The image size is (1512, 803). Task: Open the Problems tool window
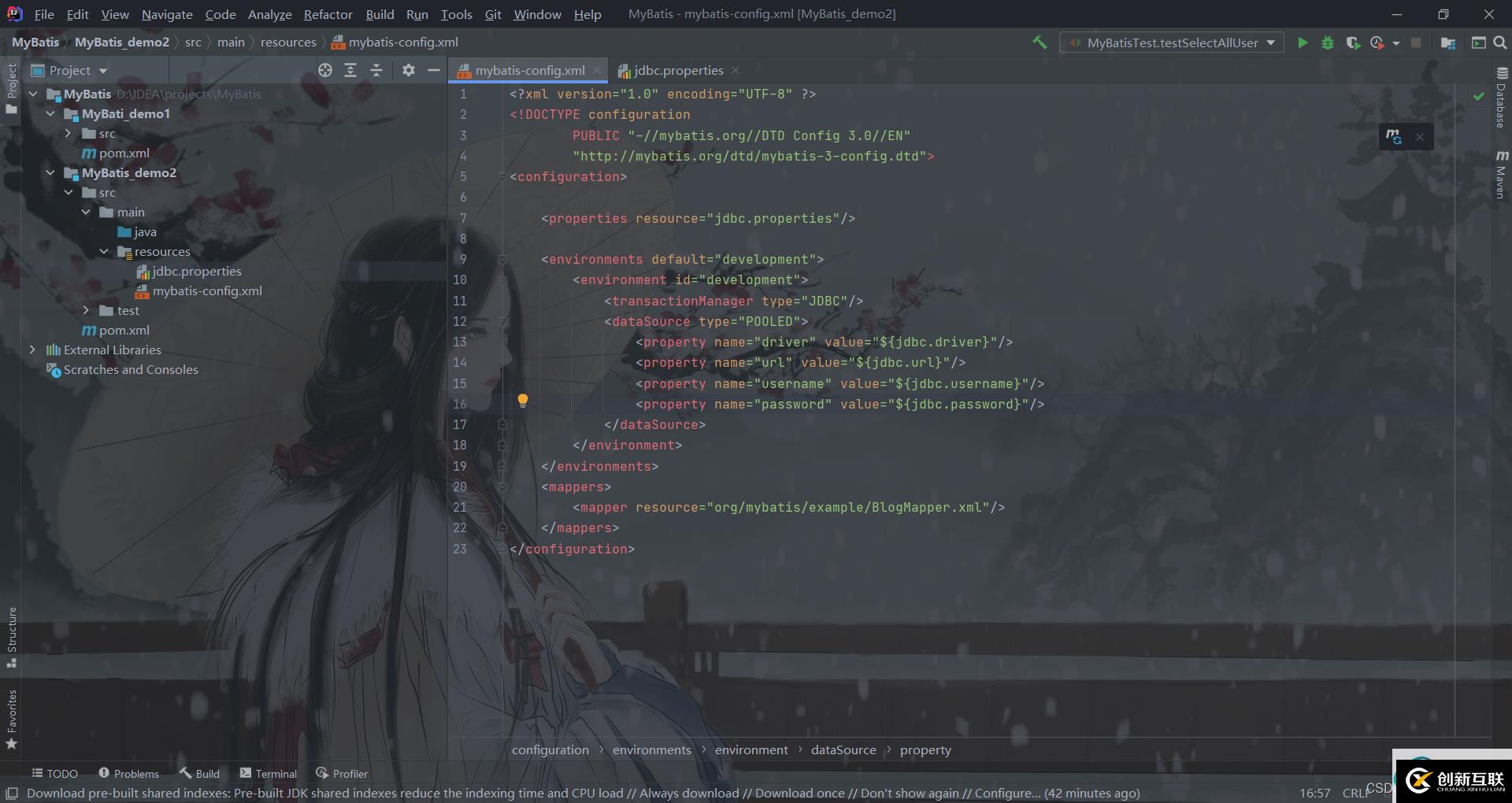(x=128, y=774)
